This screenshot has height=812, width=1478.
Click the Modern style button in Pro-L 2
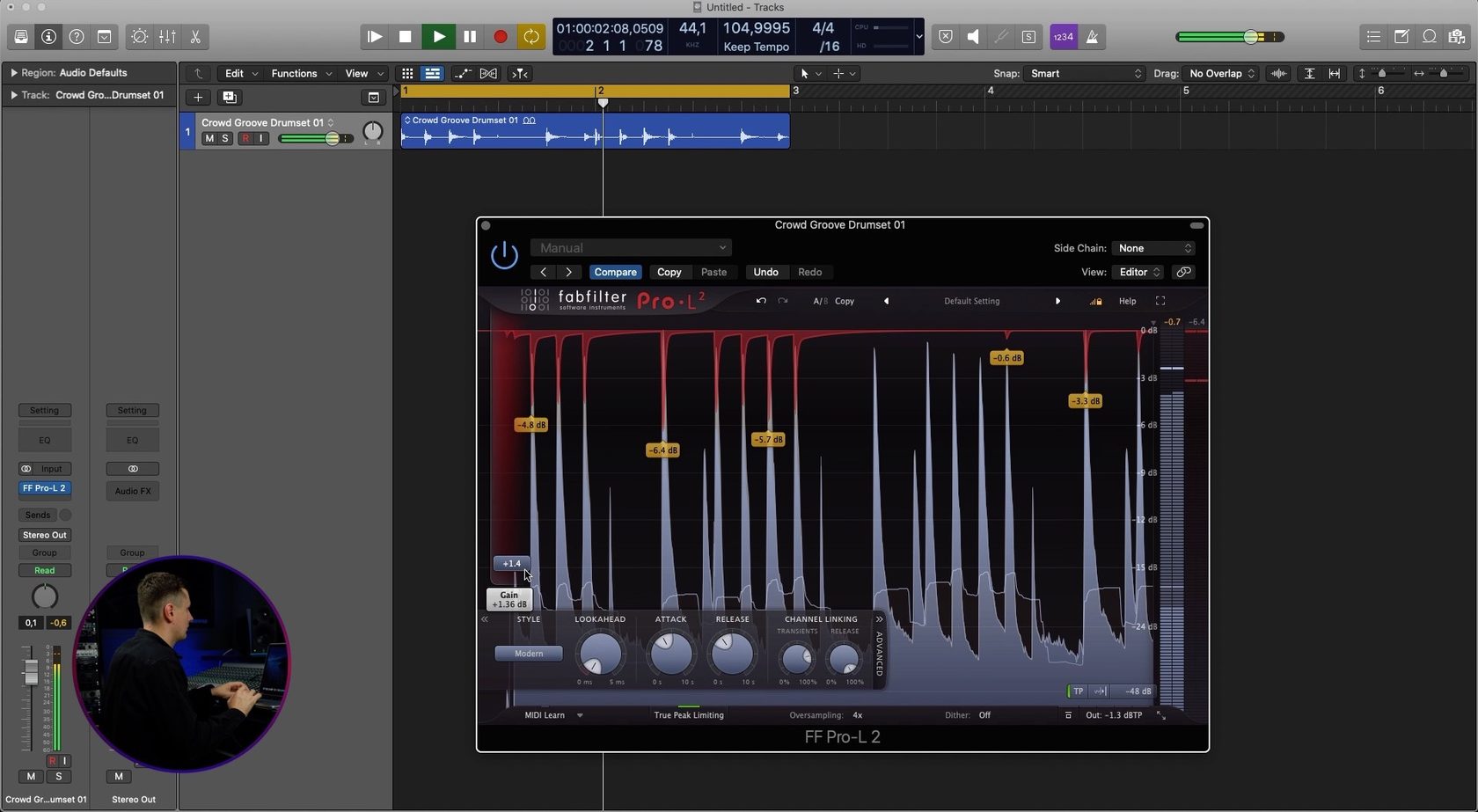pos(529,654)
